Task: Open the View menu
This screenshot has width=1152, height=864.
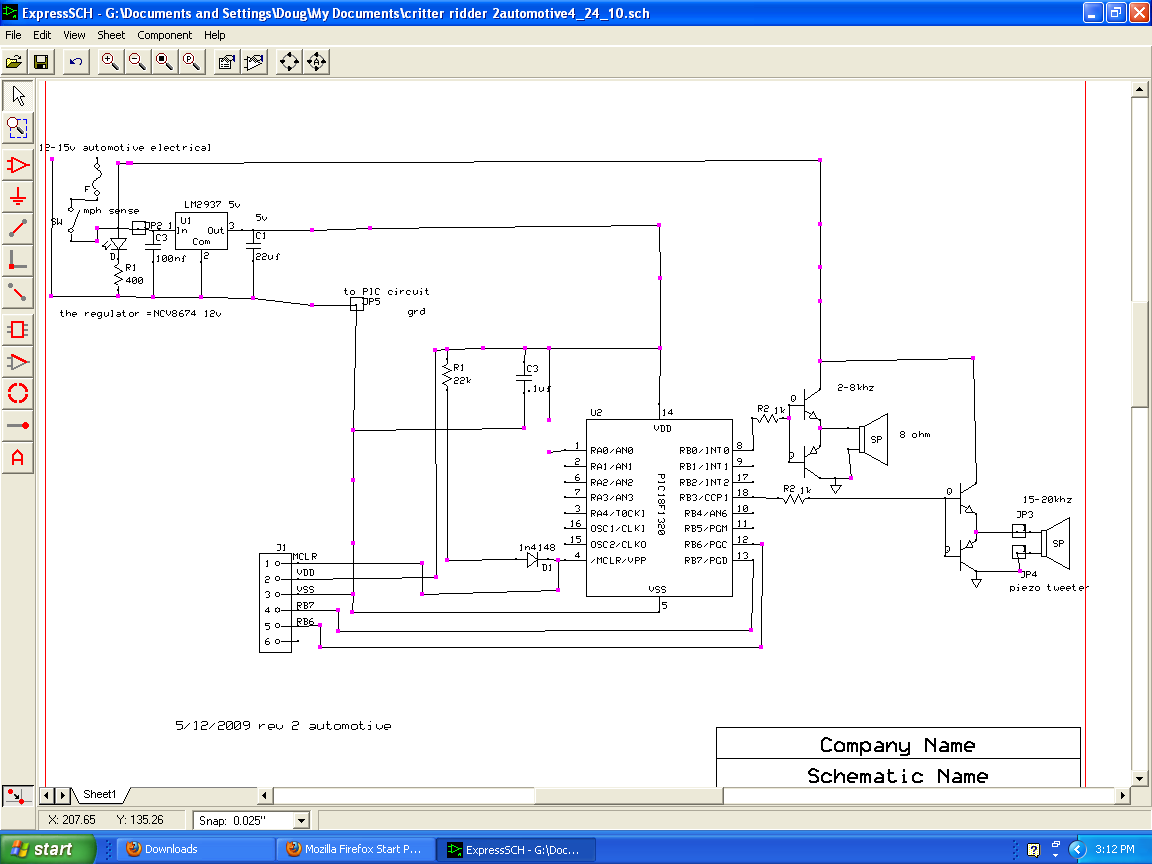Action: (x=74, y=35)
